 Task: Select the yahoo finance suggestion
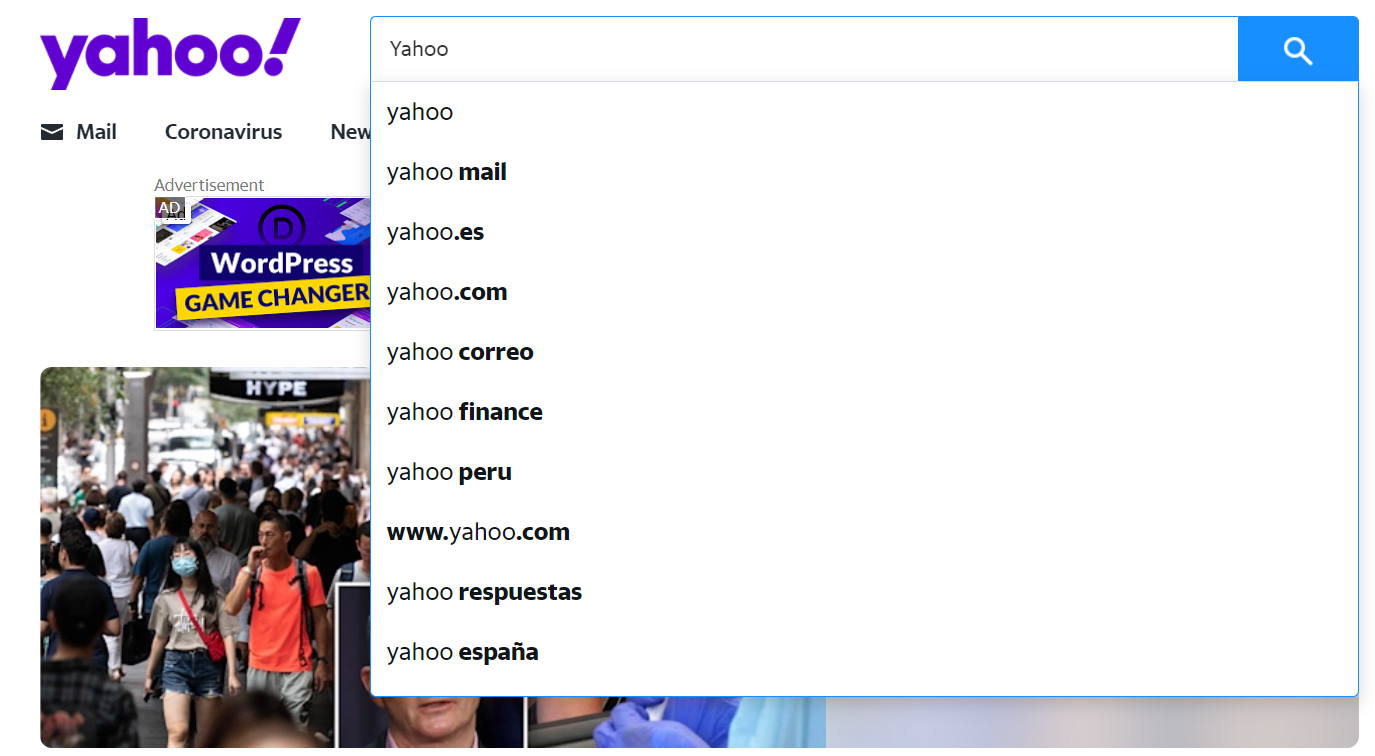[464, 411]
